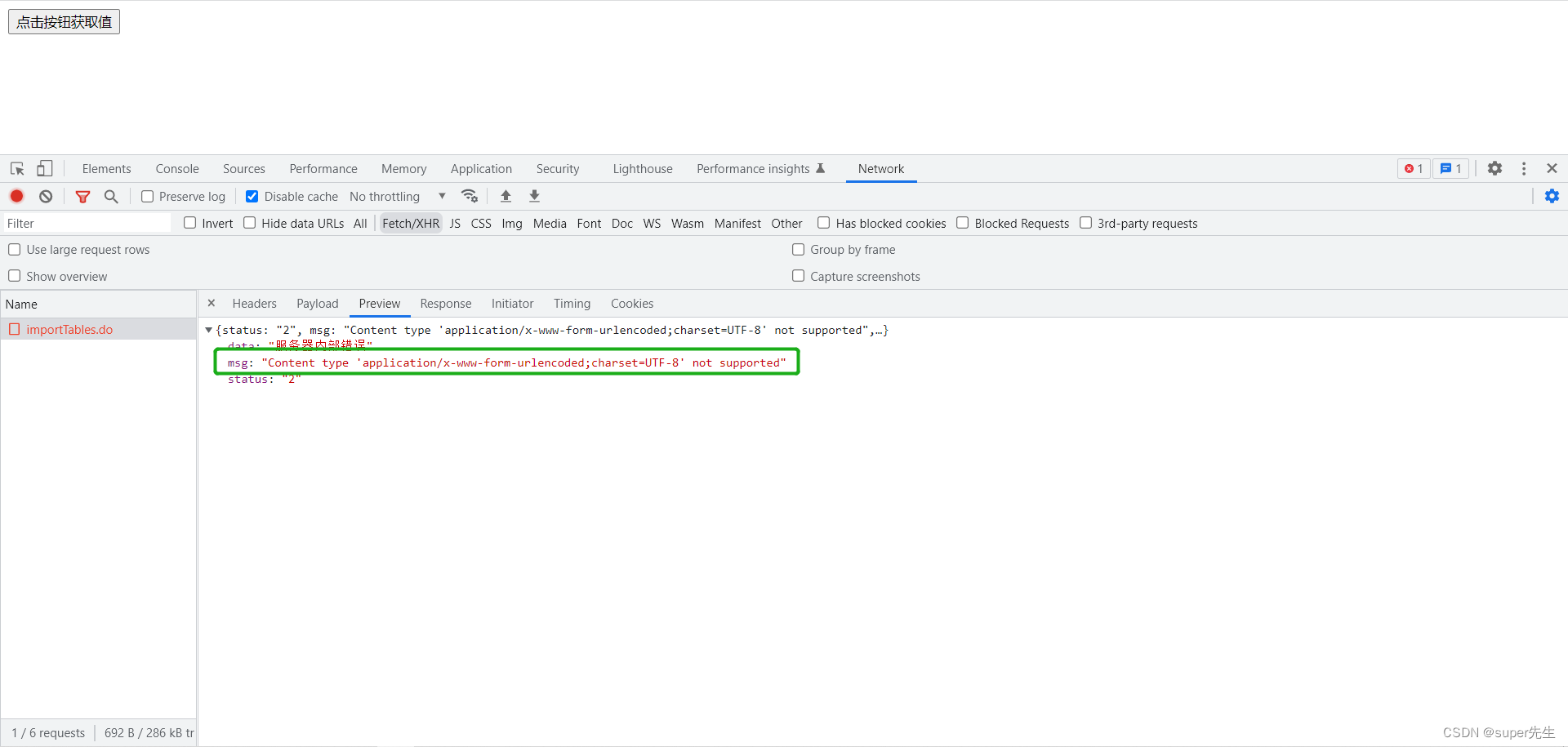Select the importTables.do request
Screen dimensions: 1568x747
click(x=69, y=329)
